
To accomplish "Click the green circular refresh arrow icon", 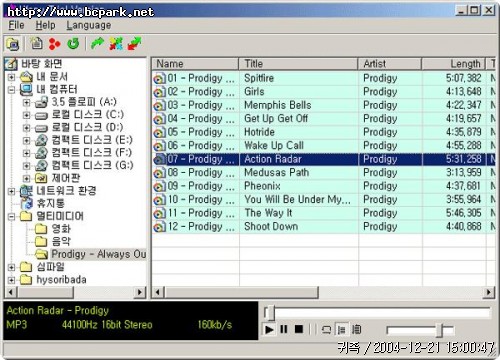I will 73,44.
